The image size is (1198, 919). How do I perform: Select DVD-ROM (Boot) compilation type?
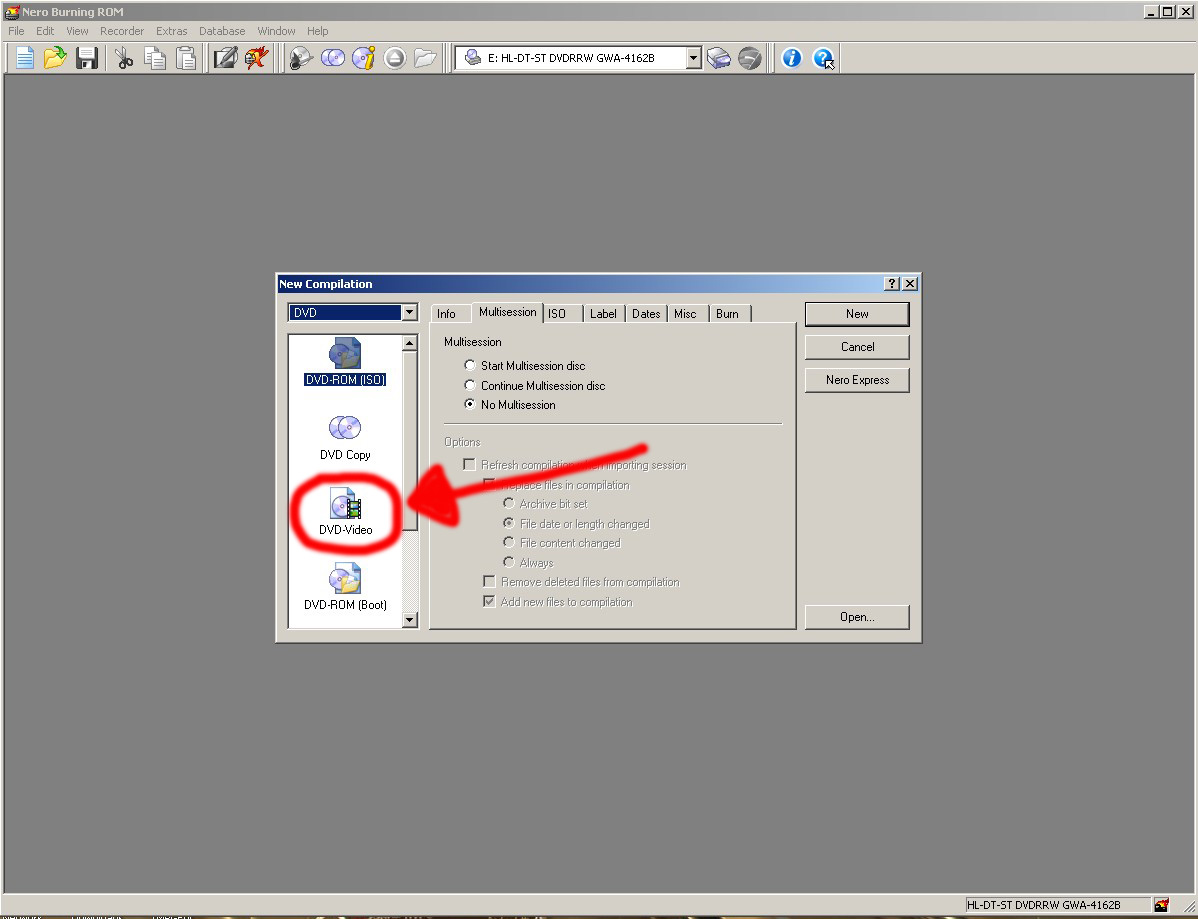pyautogui.click(x=345, y=587)
